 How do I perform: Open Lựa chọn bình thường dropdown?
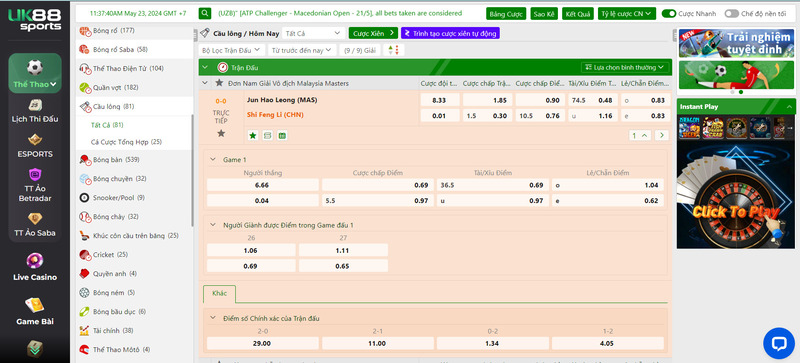tap(624, 67)
